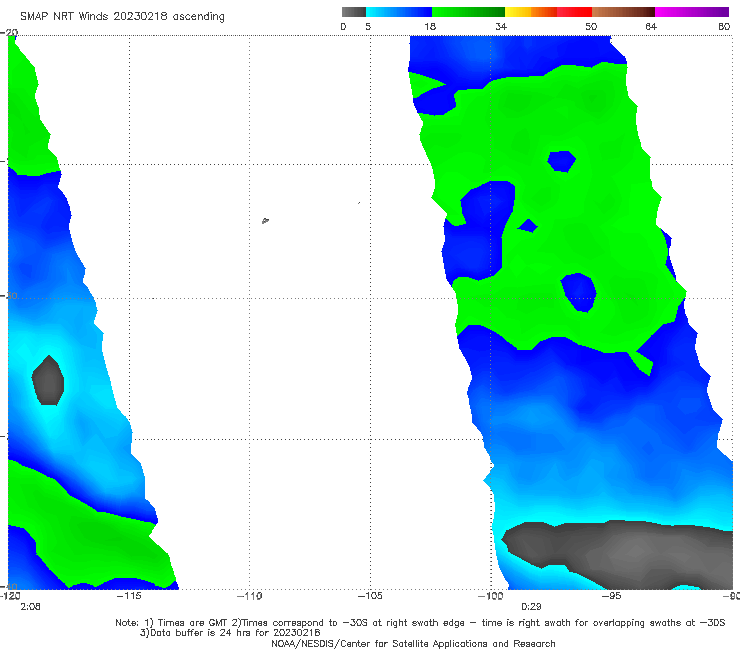Click the small blue diamond inside the green area
Image resolution: width=740 pixels, height=650 pixels.
[528, 226]
